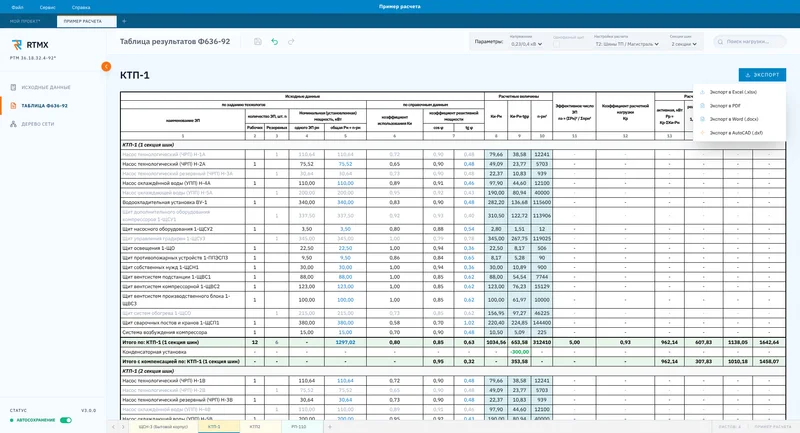Screen dimensions: 800x433
Task: Choose Экспорт в Word (.docx)
Action: [739, 119]
